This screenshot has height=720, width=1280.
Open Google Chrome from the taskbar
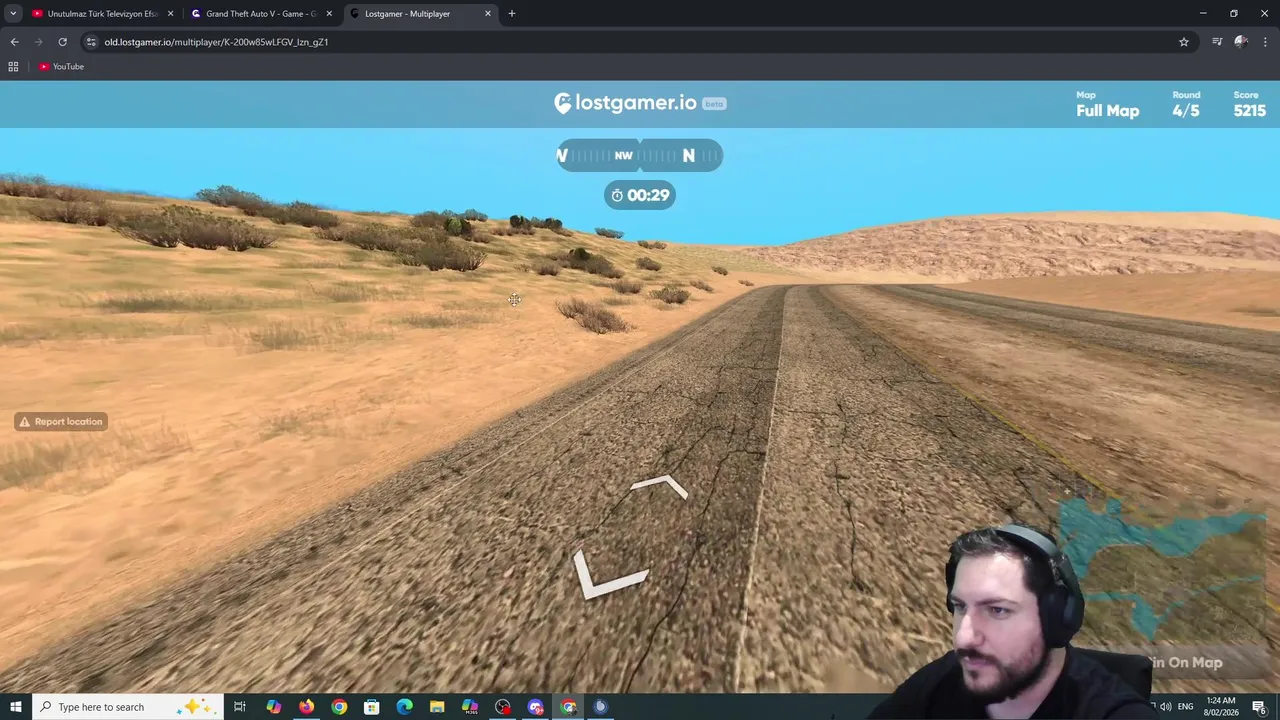coord(339,707)
